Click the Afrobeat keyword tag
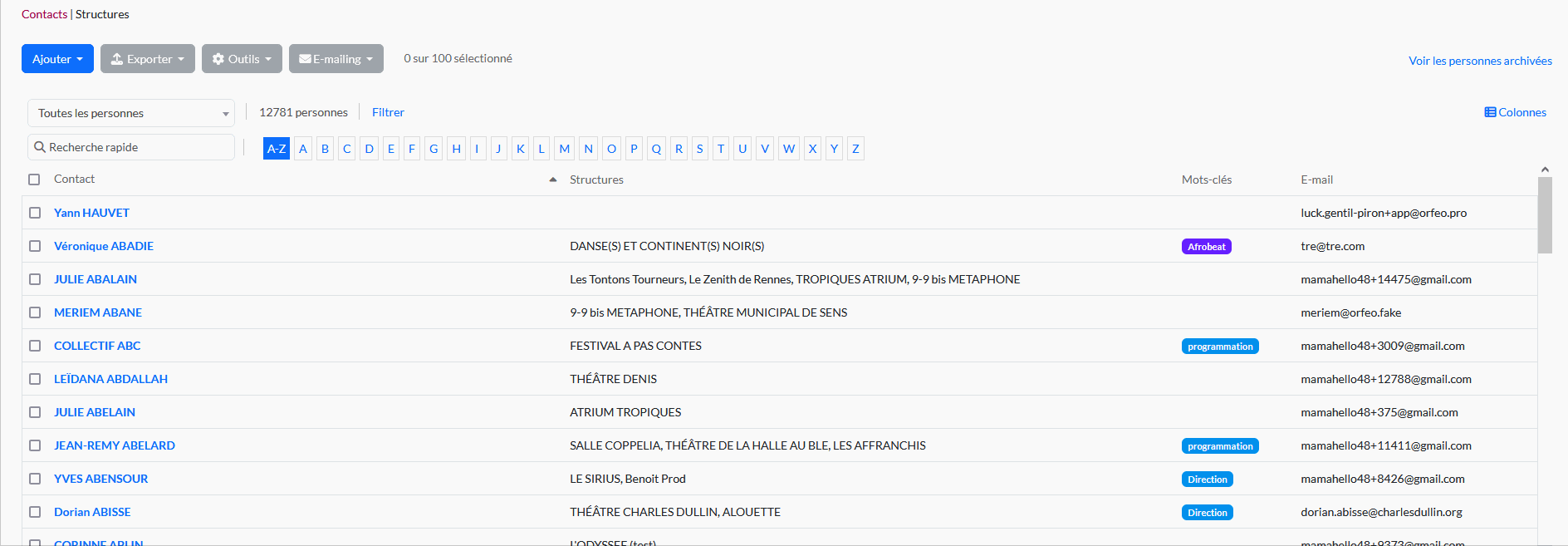The height and width of the screenshot is (546, 1568). [1206, 247]
